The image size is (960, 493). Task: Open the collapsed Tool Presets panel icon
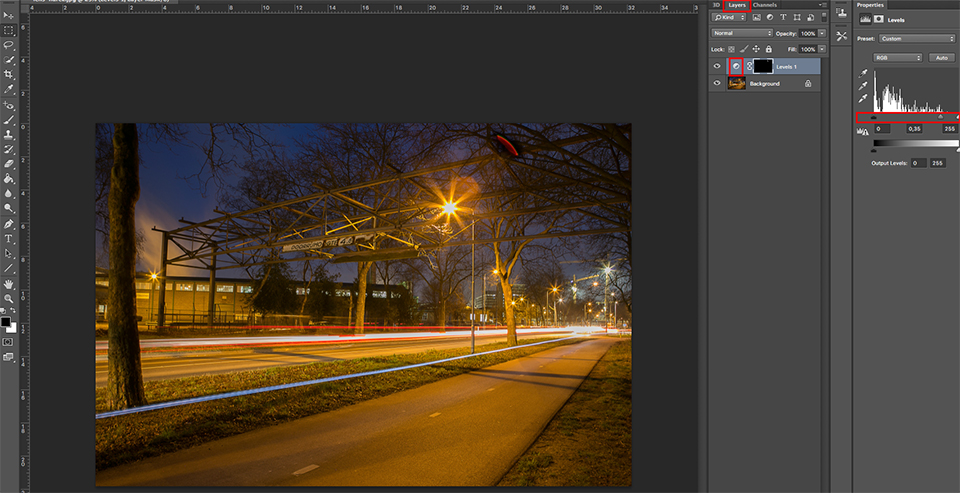click(x=841, y=36)
